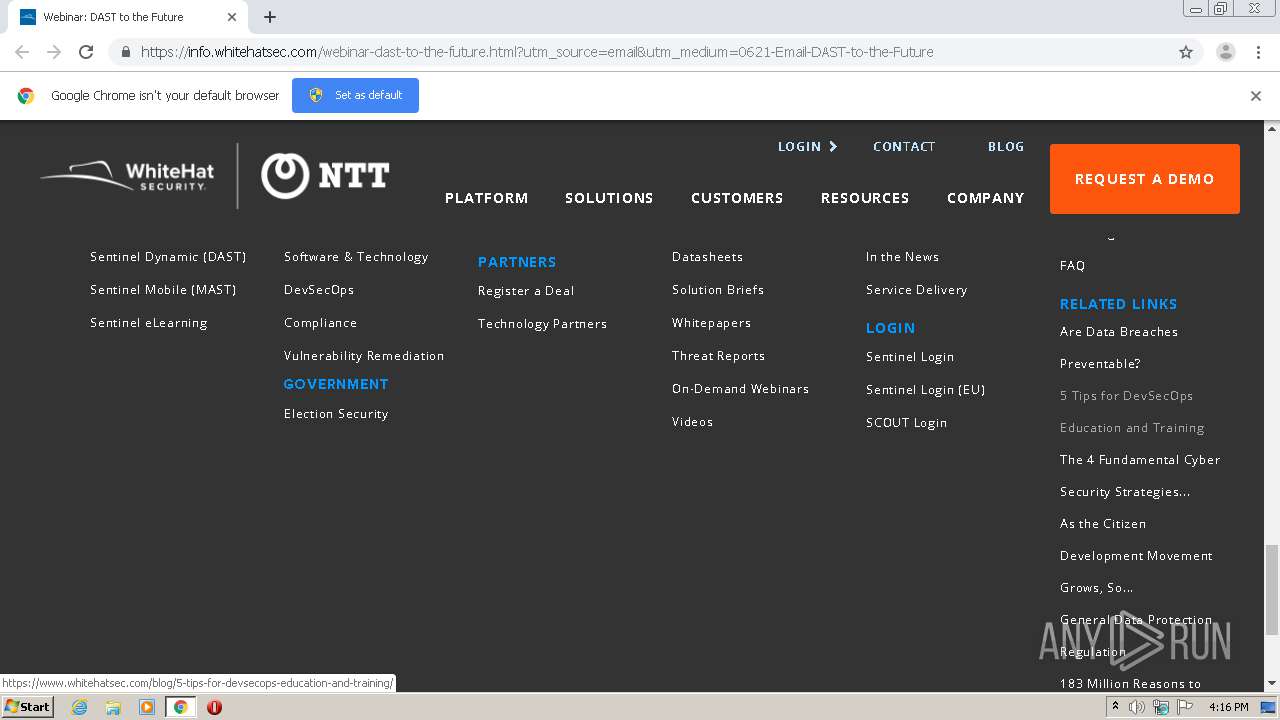Open Sentinel Mobile (MAST) link

[x=163, y=290]
